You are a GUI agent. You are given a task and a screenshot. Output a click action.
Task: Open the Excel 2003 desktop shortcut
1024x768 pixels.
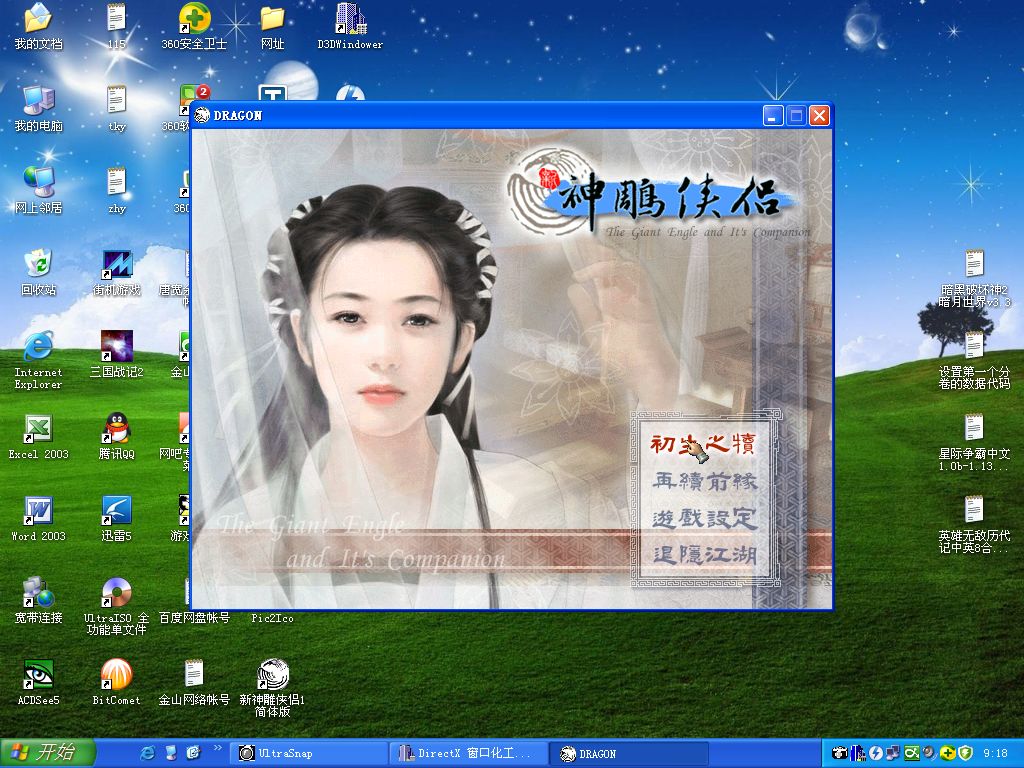(39, 437)
